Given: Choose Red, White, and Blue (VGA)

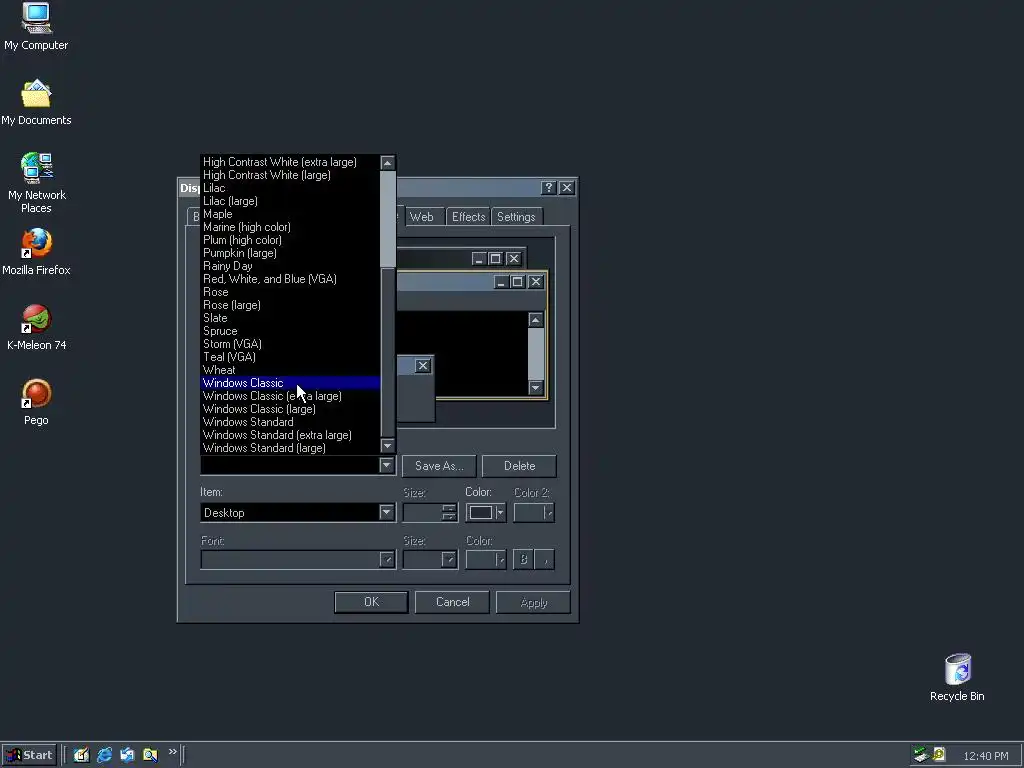Looking at the screenshot, I should click(x=290, y=279).
